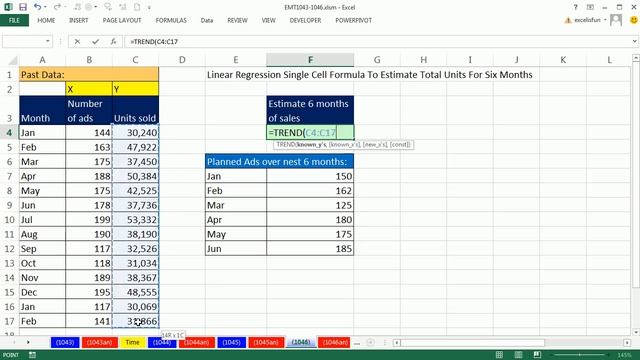Click 'Planned Ads over nest 6 months:' header

[280, 162]
